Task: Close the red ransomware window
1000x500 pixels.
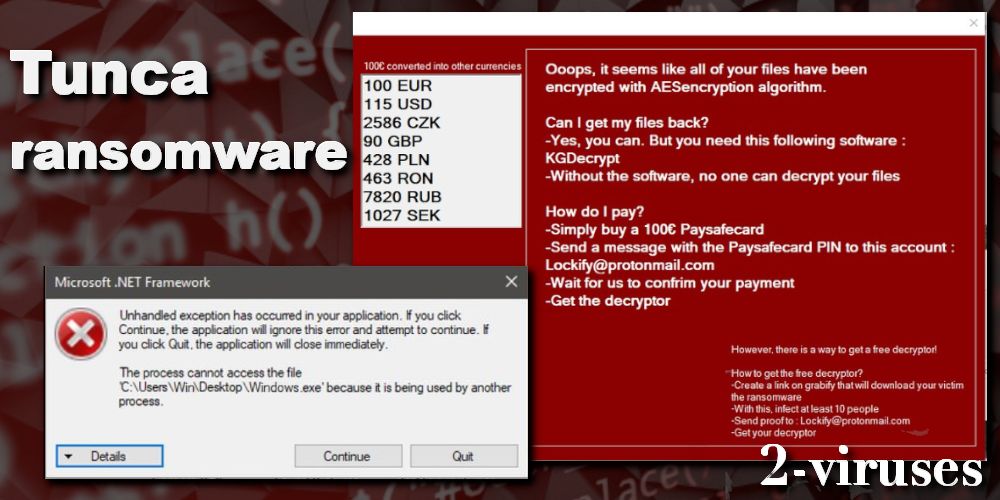Action: (973, 24)
